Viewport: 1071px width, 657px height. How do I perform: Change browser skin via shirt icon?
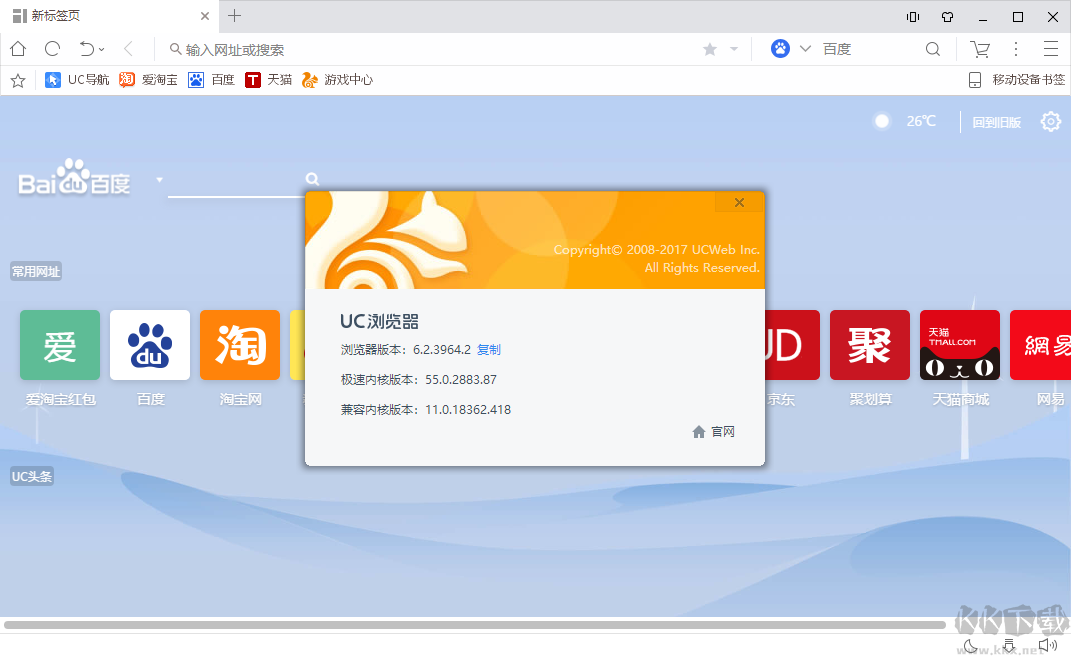coord(947,16)
